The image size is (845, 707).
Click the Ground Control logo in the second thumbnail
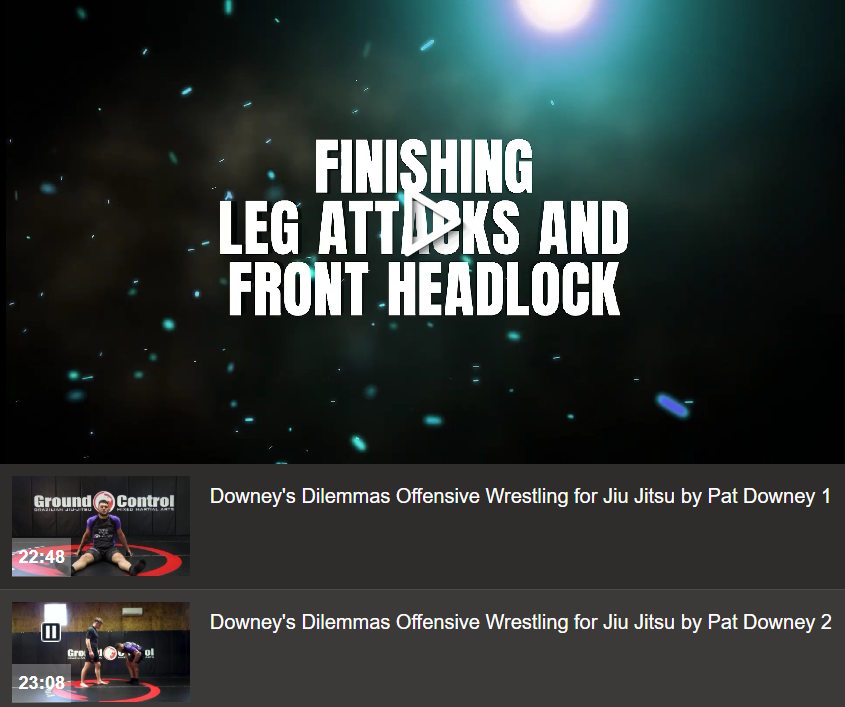110,654
